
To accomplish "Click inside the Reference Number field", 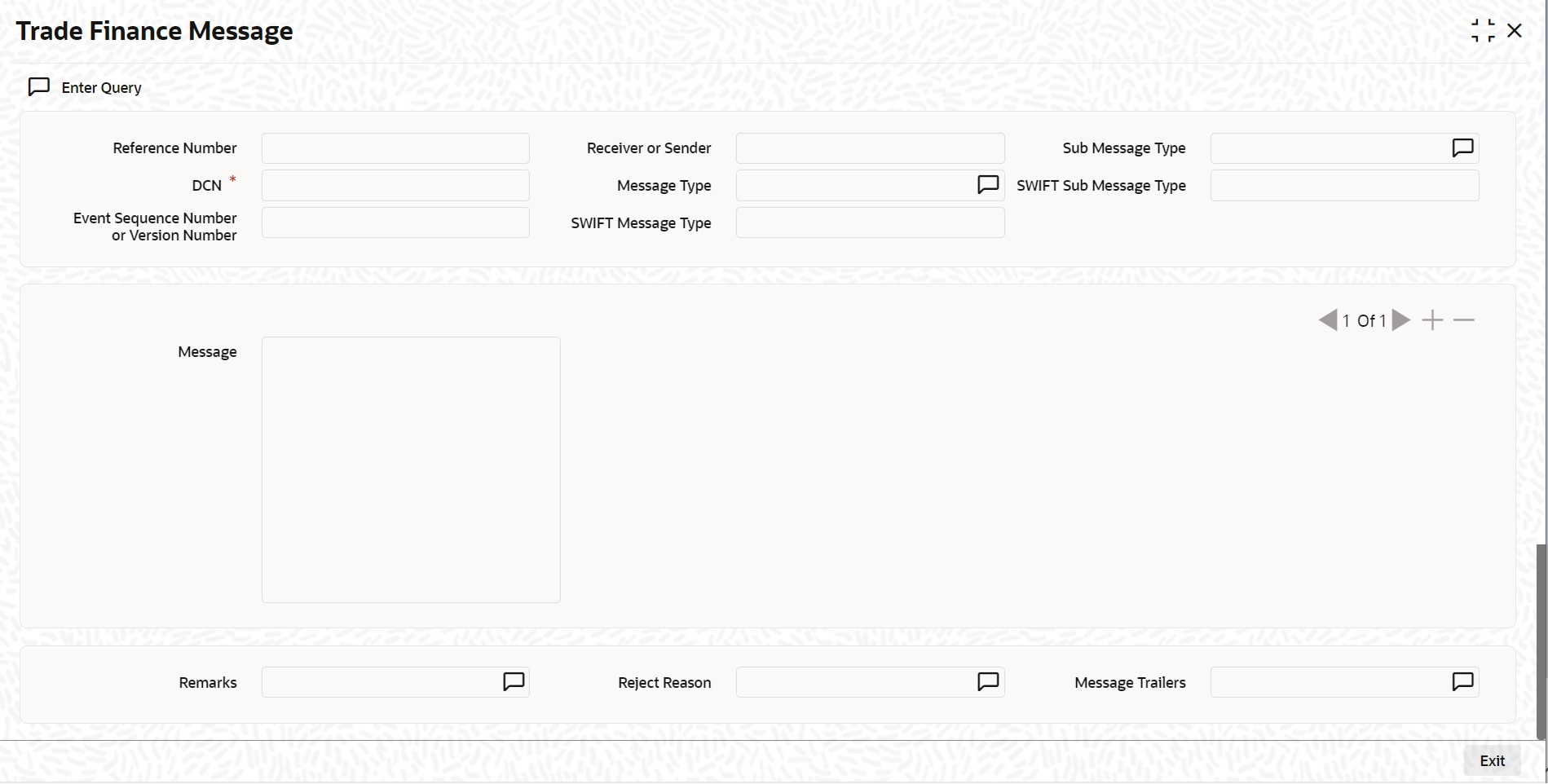I will [x=395, y=148].
